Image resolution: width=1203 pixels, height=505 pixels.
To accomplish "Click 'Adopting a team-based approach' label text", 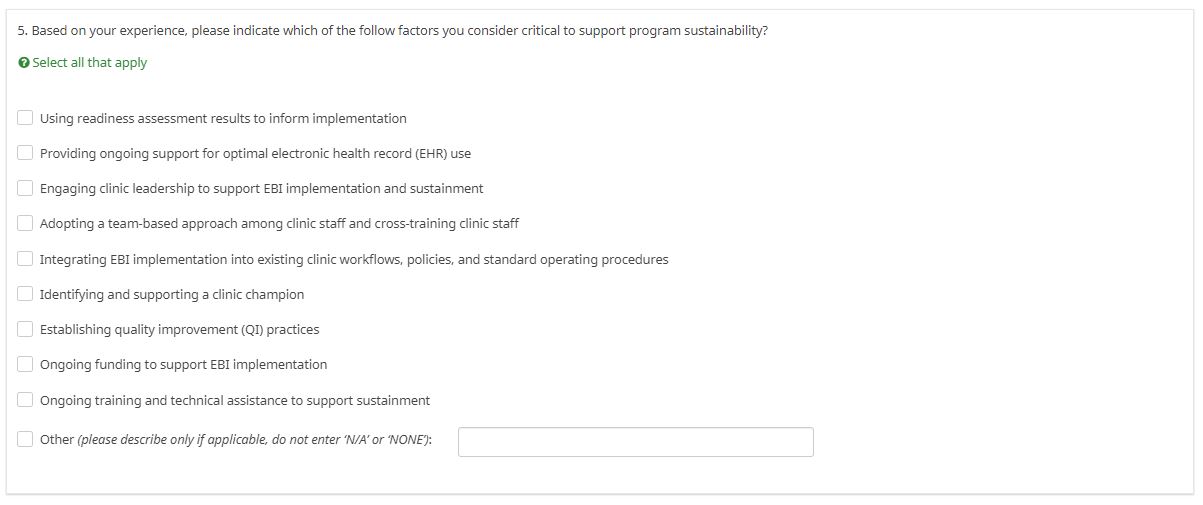I will [x=279, y=224].
